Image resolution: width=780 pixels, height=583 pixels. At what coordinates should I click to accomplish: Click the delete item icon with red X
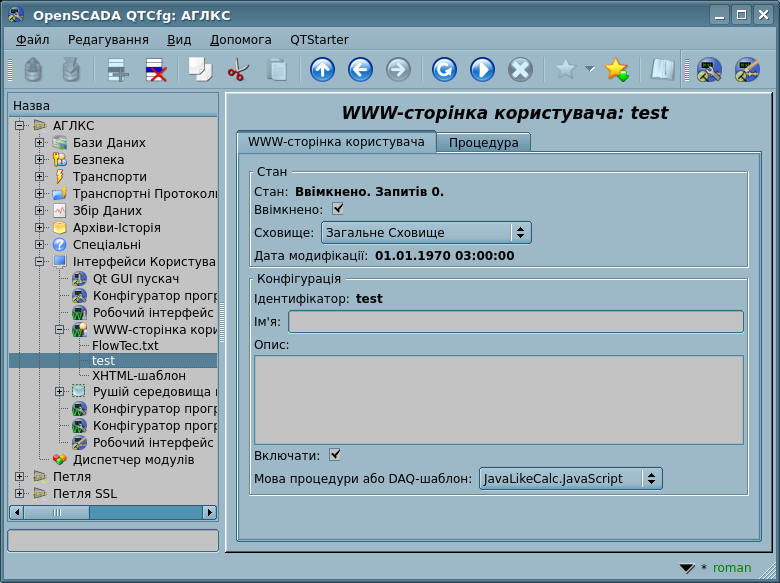point(157,70)
